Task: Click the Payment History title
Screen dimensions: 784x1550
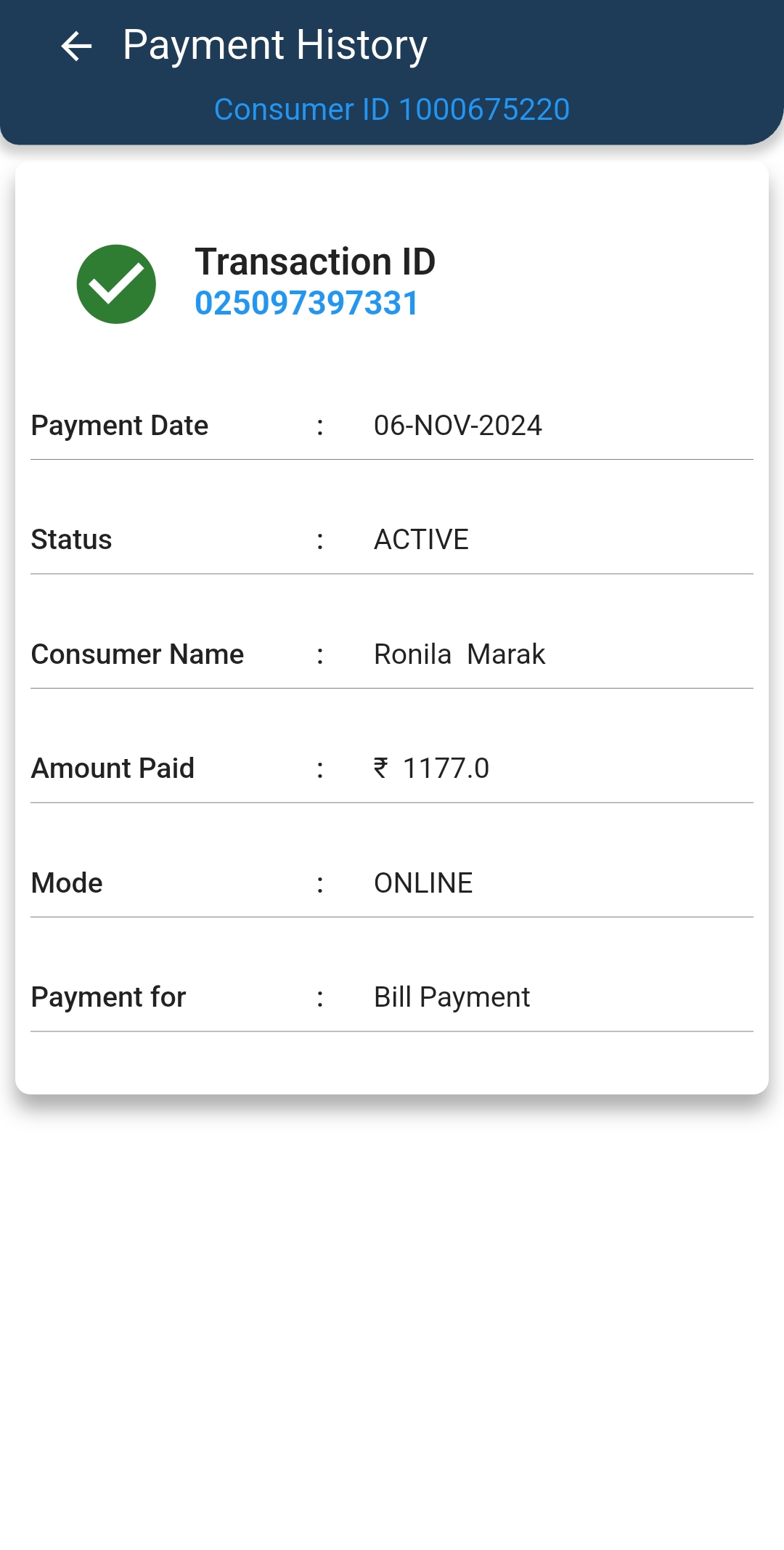Action: [x=274, y=45]
